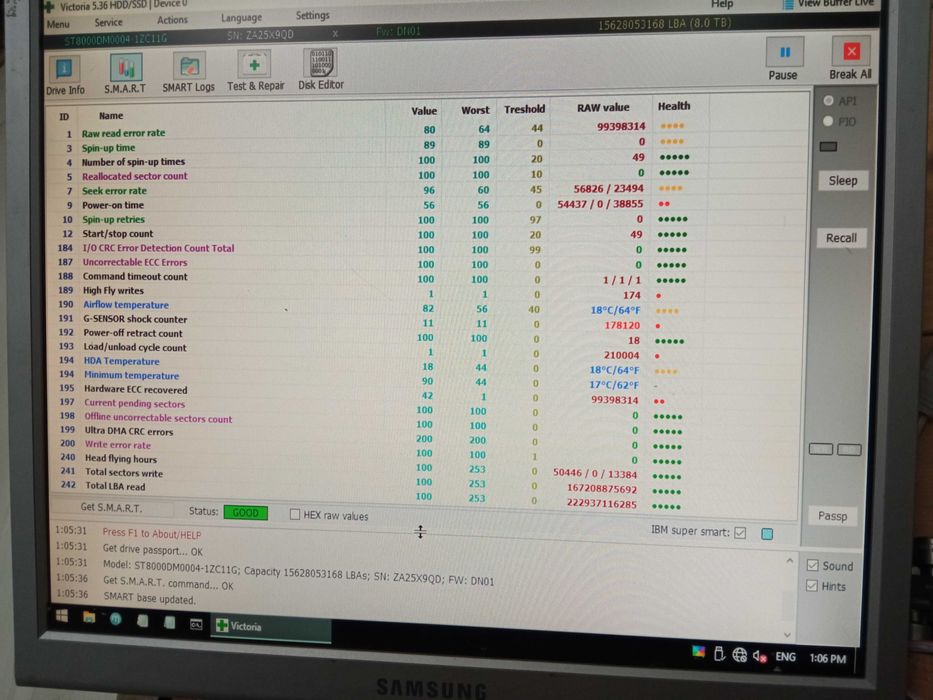This screenshot has height=700, width=933.
Task: Select the Seek error rate row
Action: coord(375,189)
